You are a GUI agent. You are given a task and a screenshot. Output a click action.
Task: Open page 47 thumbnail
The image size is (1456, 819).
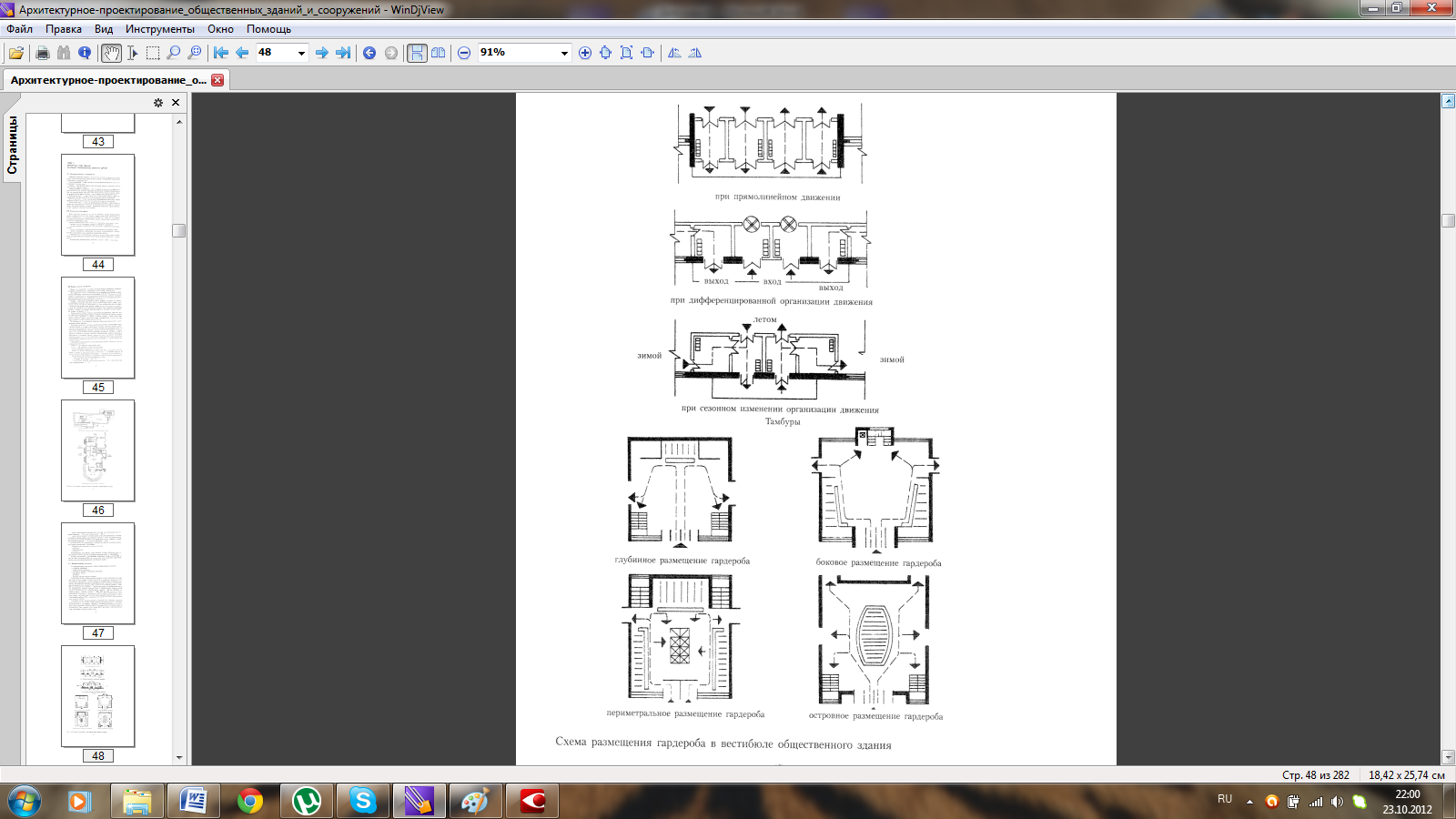[98, 573]
